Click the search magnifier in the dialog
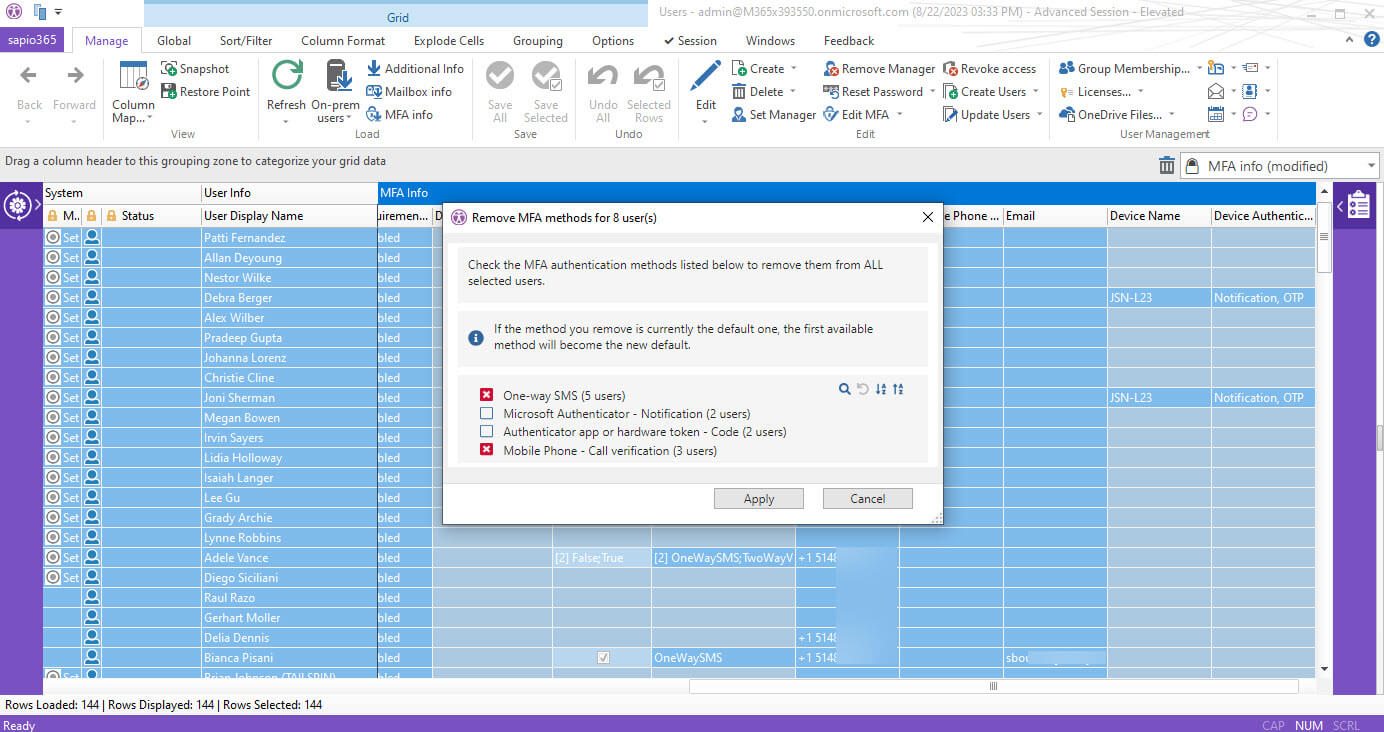1384x732 pixels. pos(845,389)
